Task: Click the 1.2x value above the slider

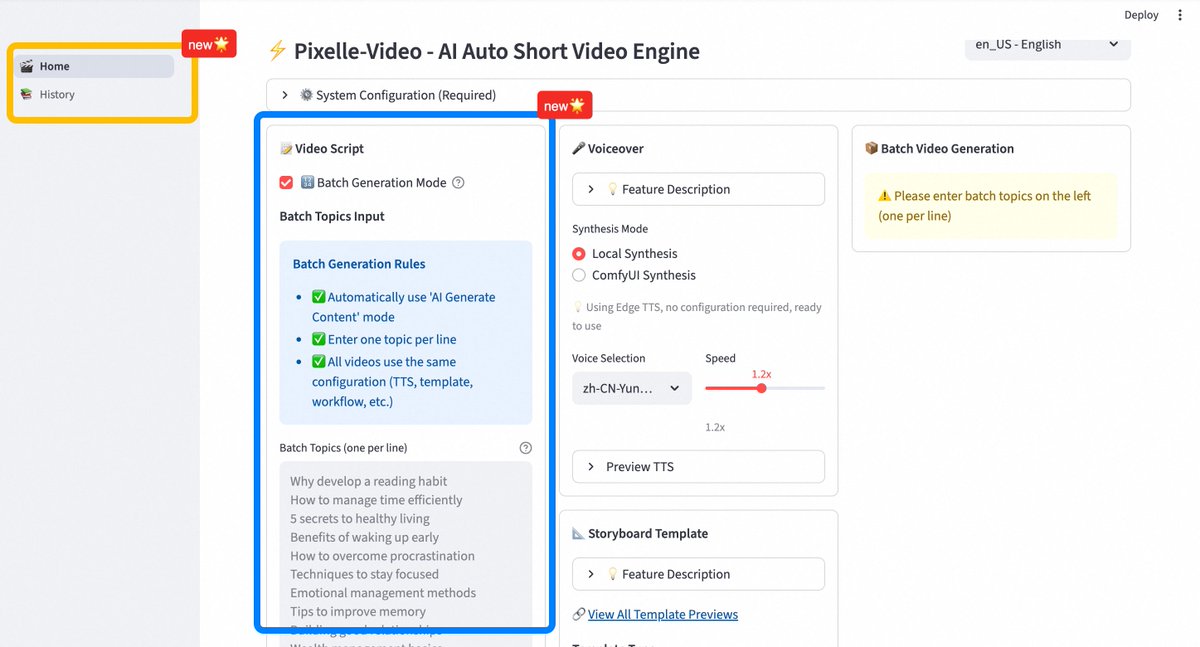Action: (x=762, y=373)
